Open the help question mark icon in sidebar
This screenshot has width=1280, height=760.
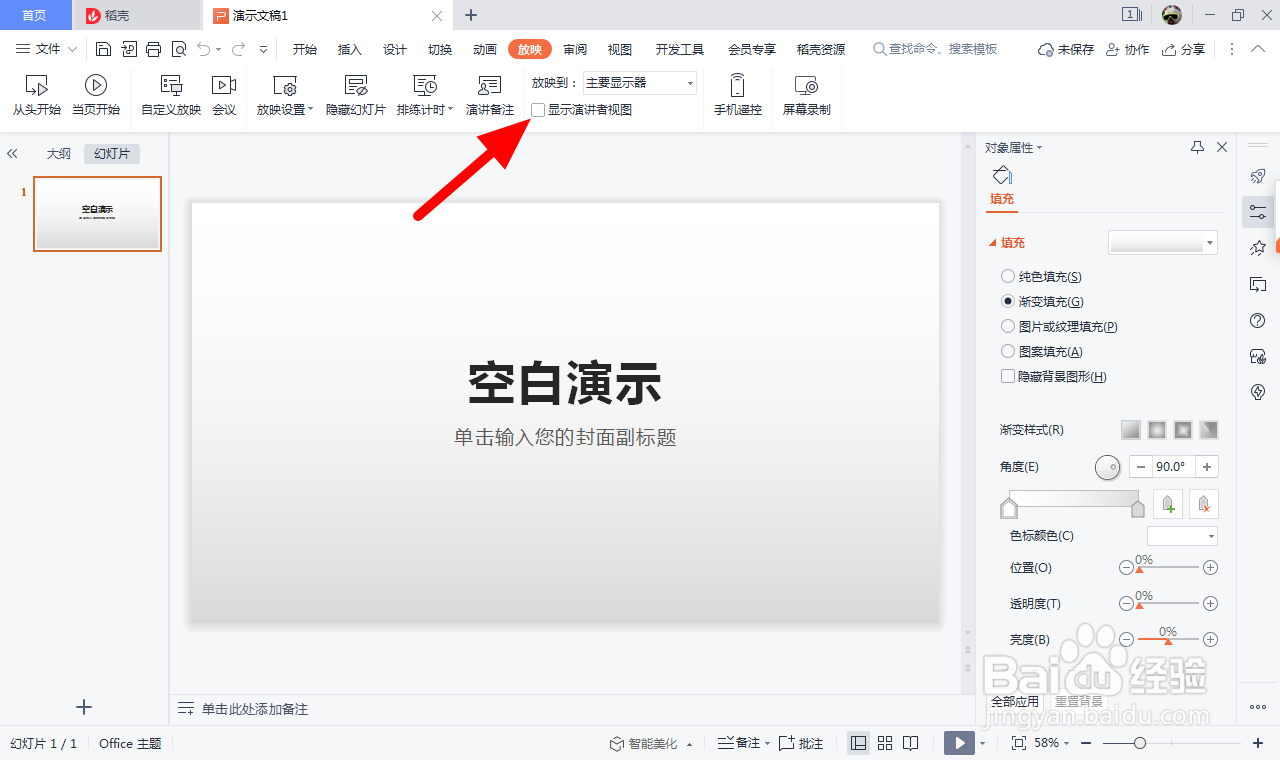click(1257, 320)
